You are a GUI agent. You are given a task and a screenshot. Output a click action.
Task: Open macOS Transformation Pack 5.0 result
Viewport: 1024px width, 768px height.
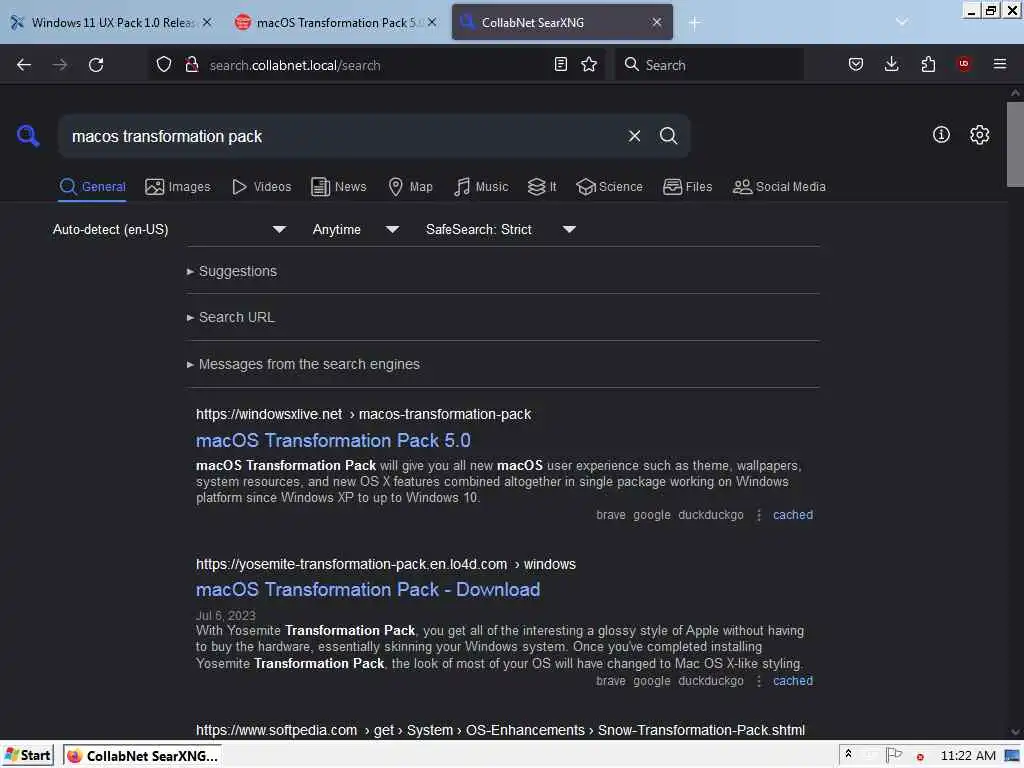point(333,440)
